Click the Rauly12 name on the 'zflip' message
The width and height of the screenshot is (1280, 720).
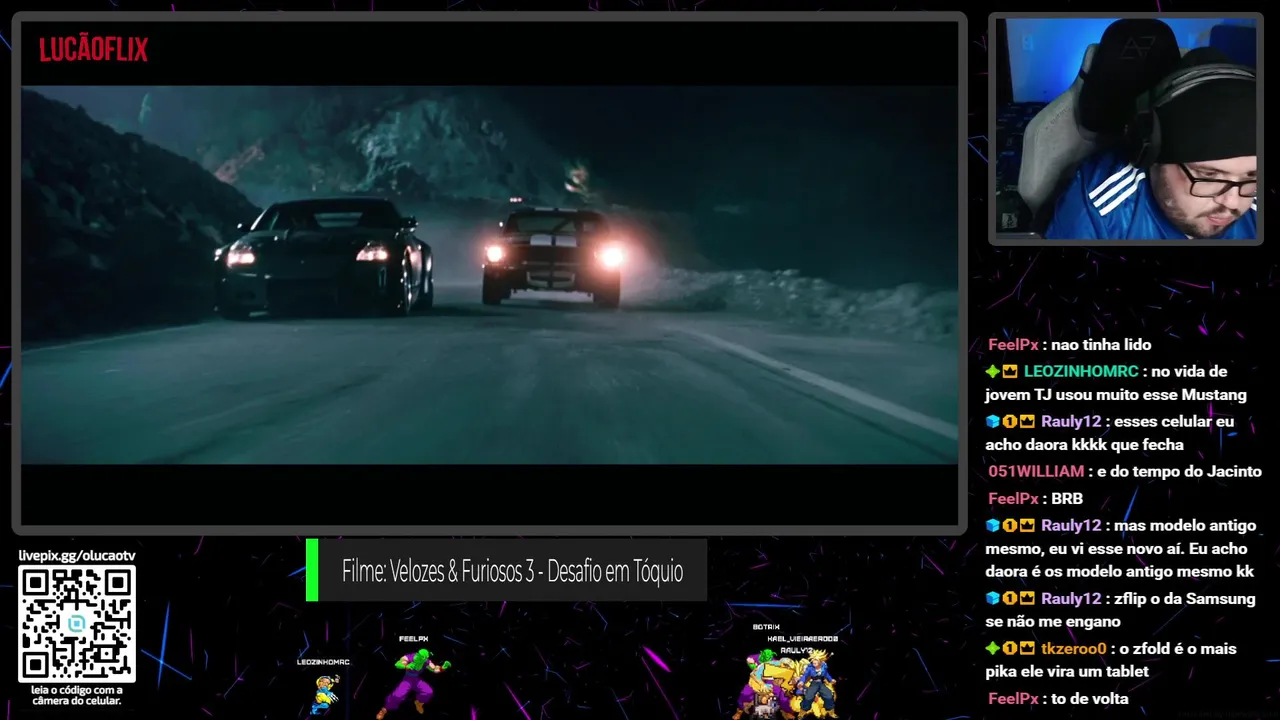(1071, 598)
